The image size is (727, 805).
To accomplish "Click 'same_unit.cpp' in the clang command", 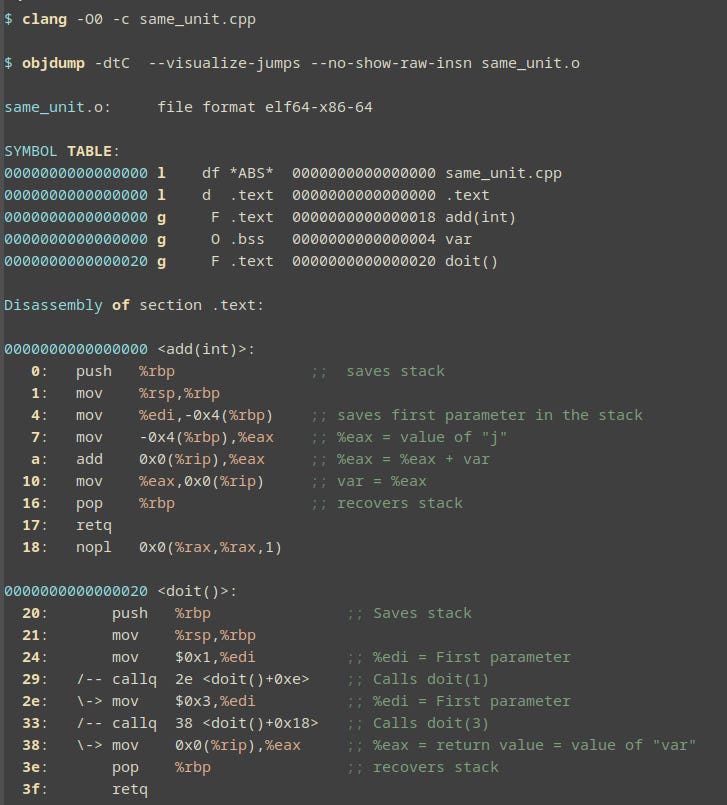I will [x=198, y=20].
